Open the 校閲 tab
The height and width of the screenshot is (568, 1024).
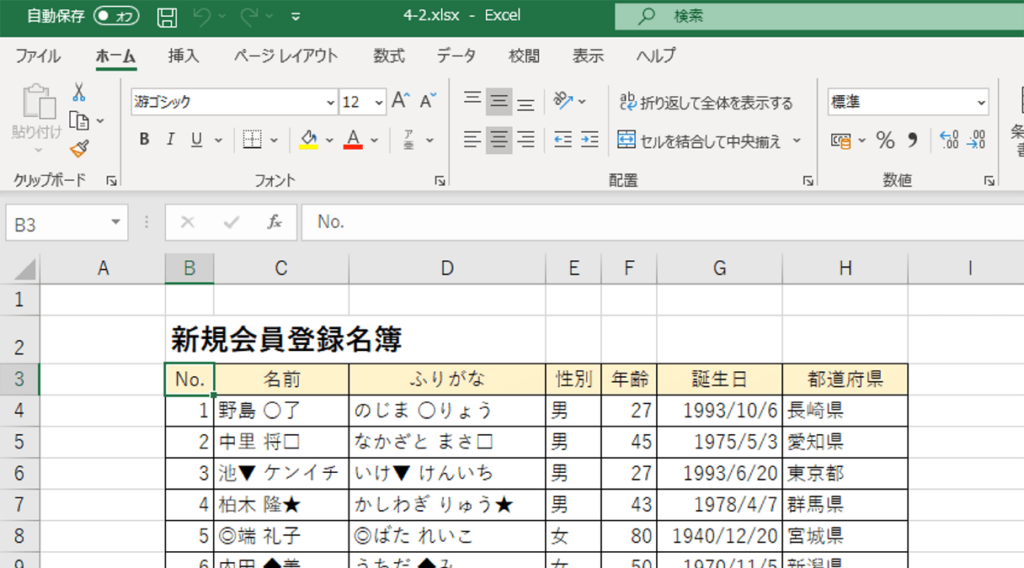(x=524, y=56)
